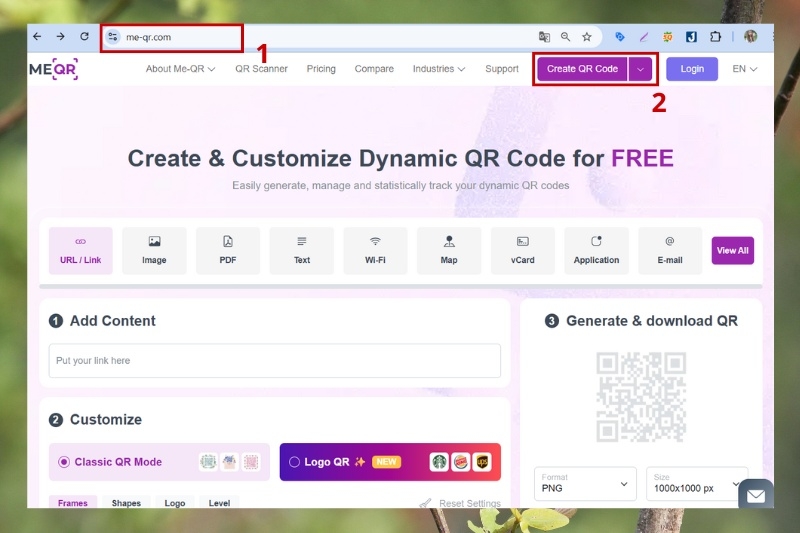Click the browser forward arrow
This screenshot has height=533, width=800.
[x=60, y=36]
